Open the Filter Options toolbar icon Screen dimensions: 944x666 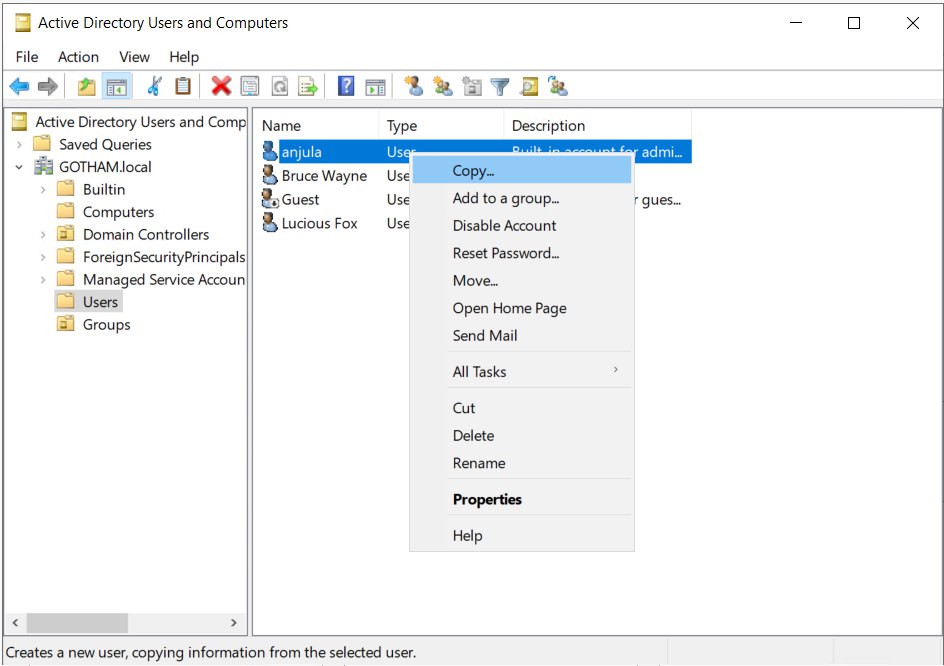click(499, 86)
